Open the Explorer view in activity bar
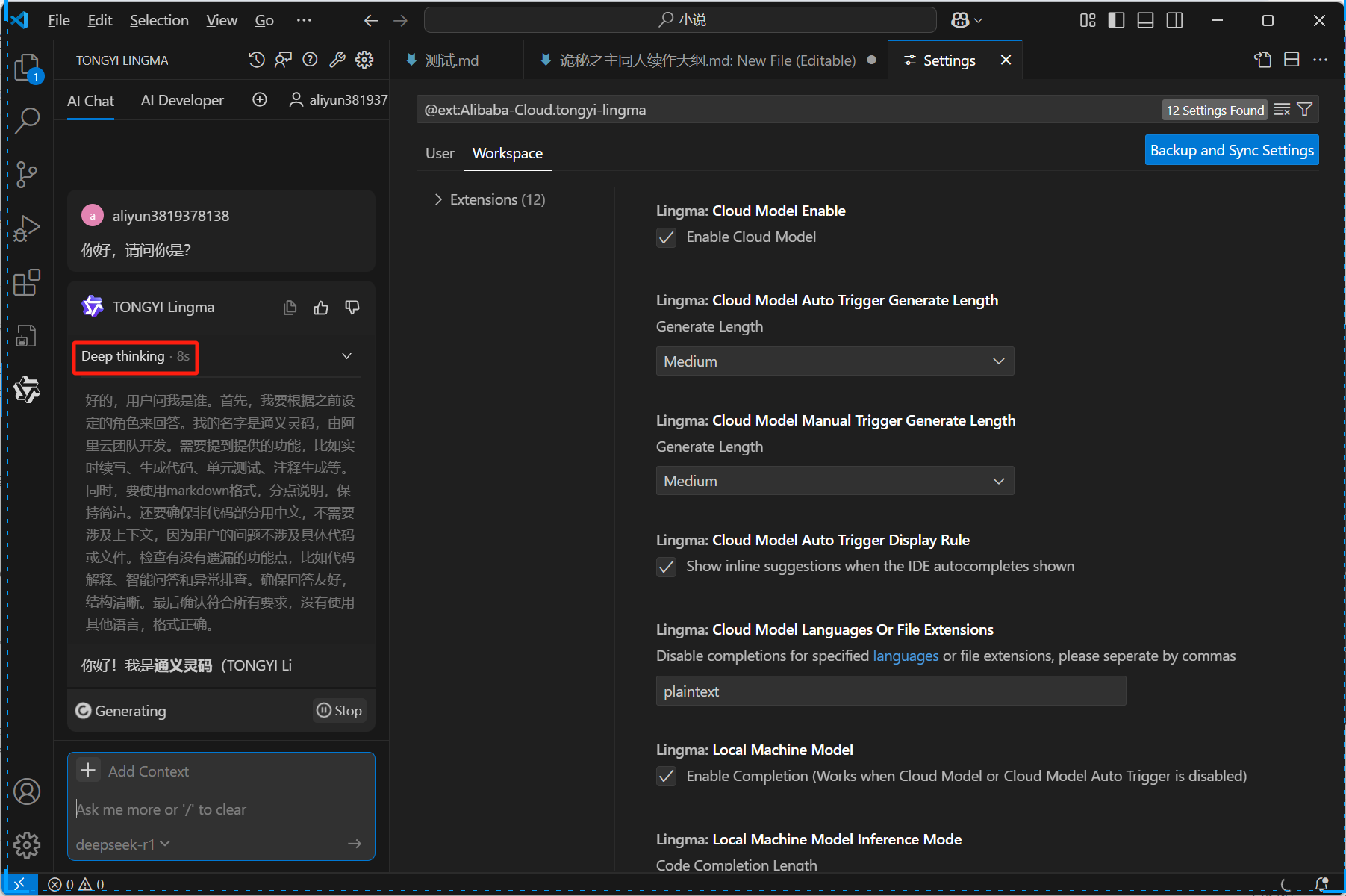The width and height of the screenshot is (1346, 896). 28,67
